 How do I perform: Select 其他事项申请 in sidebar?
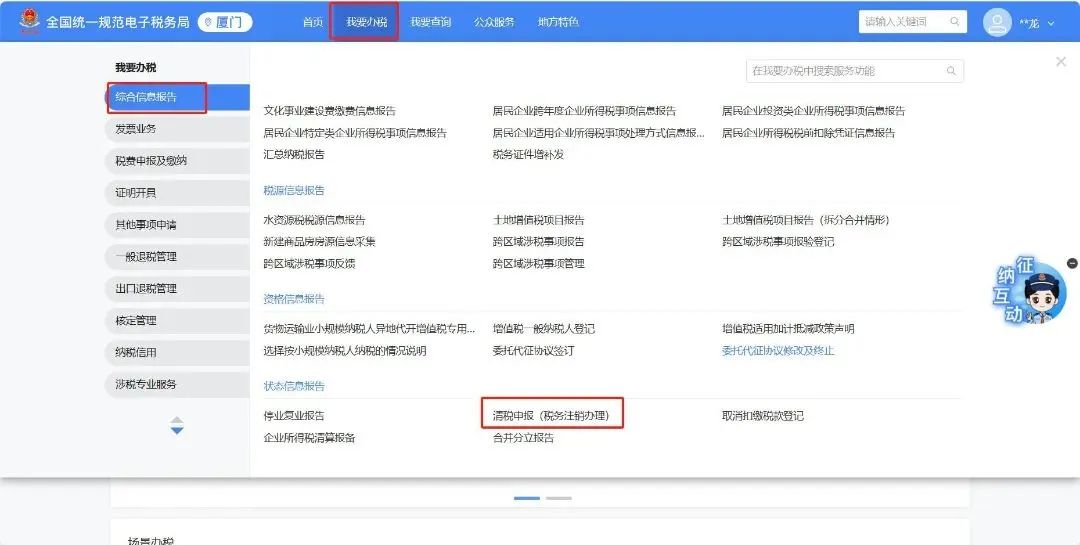point(178,225)
